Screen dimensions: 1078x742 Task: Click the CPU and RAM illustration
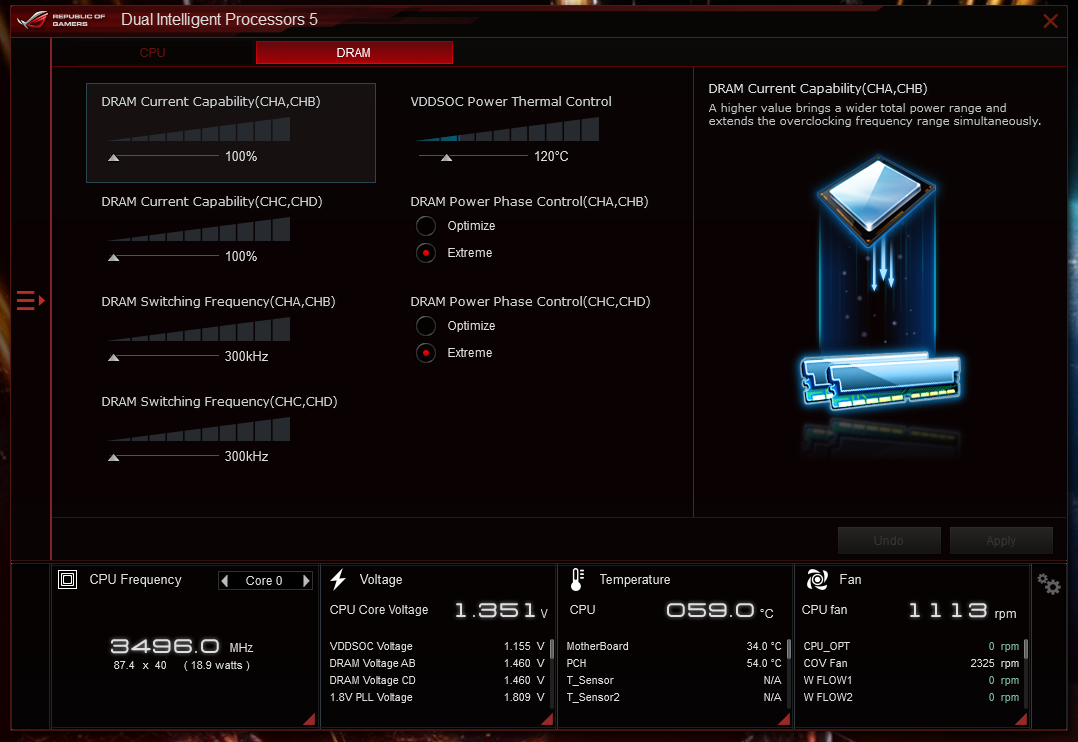click(x=879, y=285)
